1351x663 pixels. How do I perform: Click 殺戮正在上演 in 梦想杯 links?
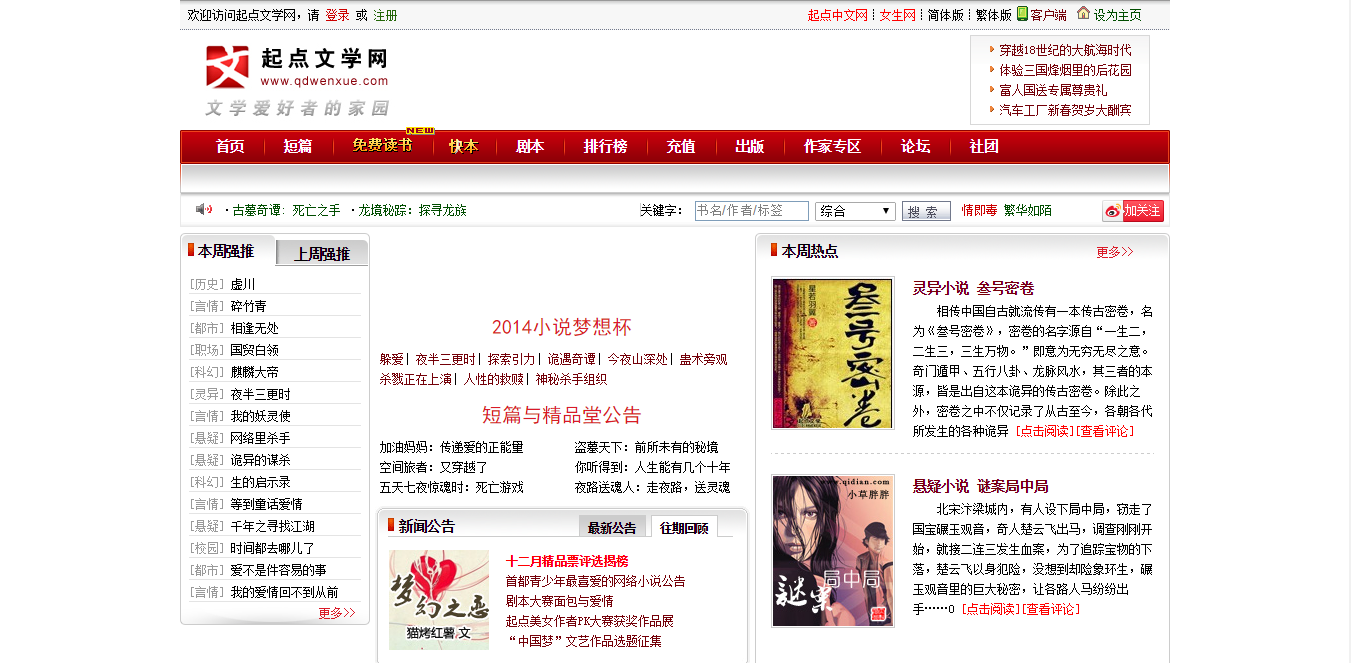pyautogui.click(x=415, y=379)
